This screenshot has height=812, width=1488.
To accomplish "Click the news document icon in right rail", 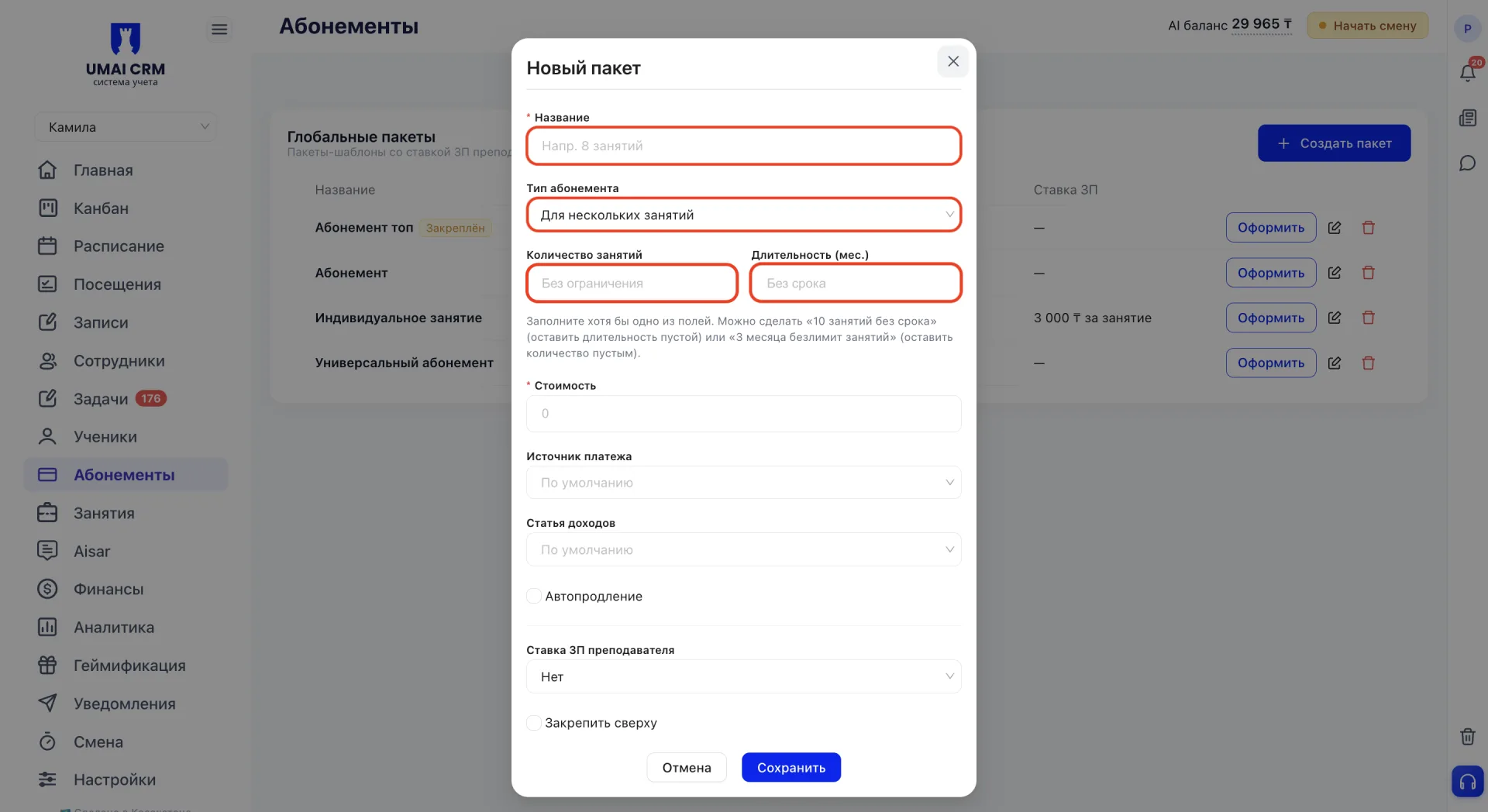I will pyautogui.click(x=1467, y=118).
